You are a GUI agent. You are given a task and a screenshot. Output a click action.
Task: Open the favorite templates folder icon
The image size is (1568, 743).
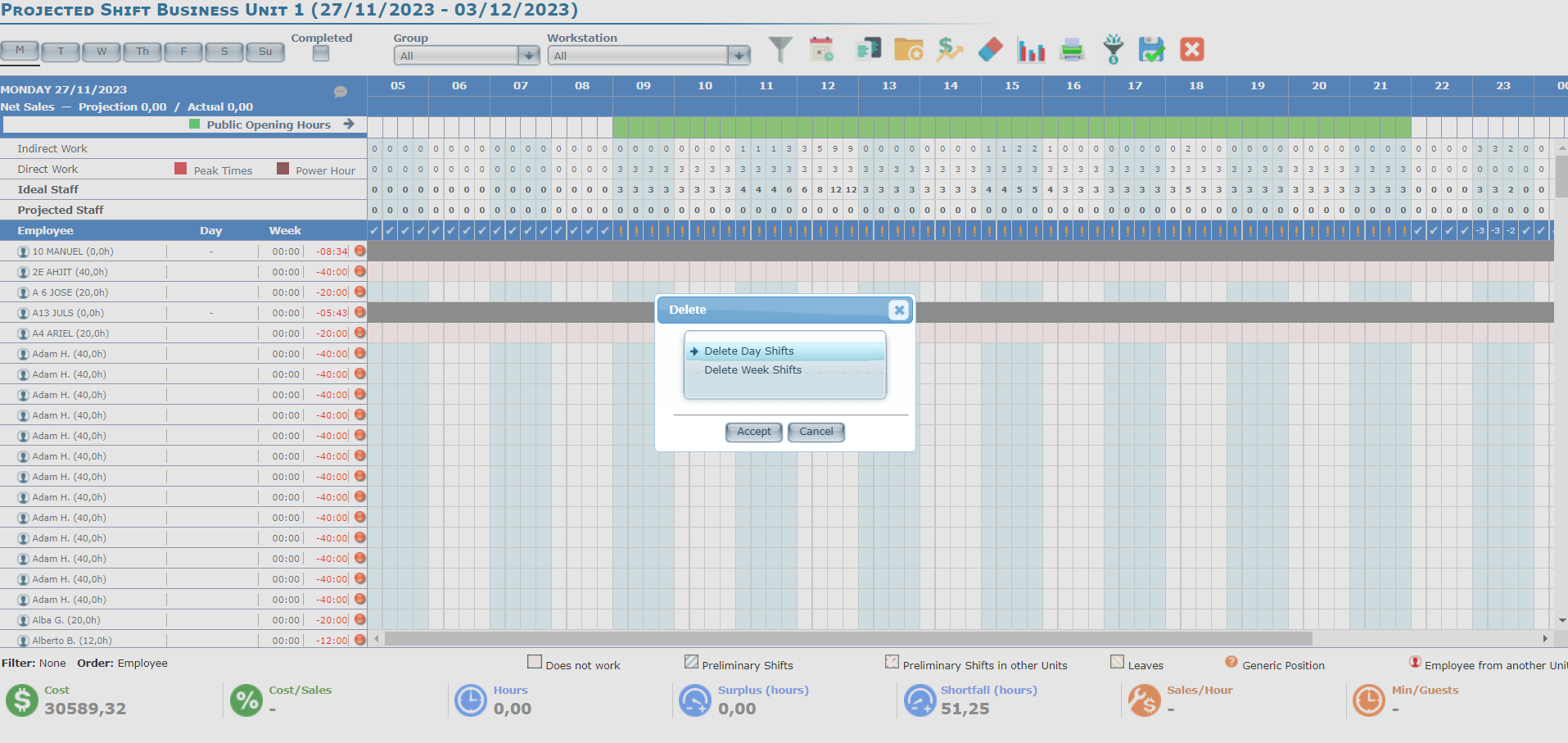click(x=908, y=50)
